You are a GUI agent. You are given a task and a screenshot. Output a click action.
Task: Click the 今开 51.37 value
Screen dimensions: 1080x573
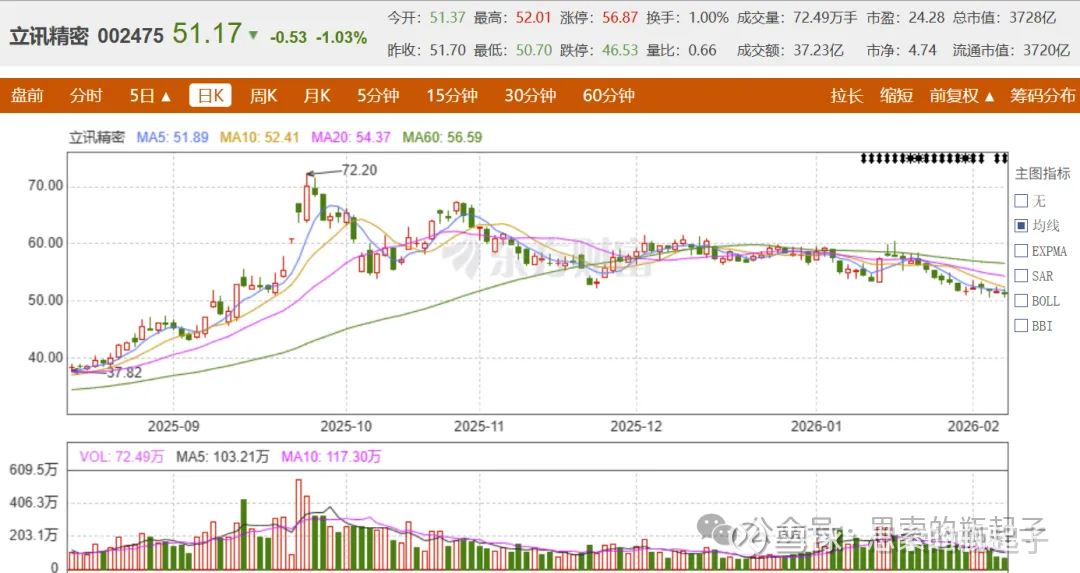coord(448,17)
